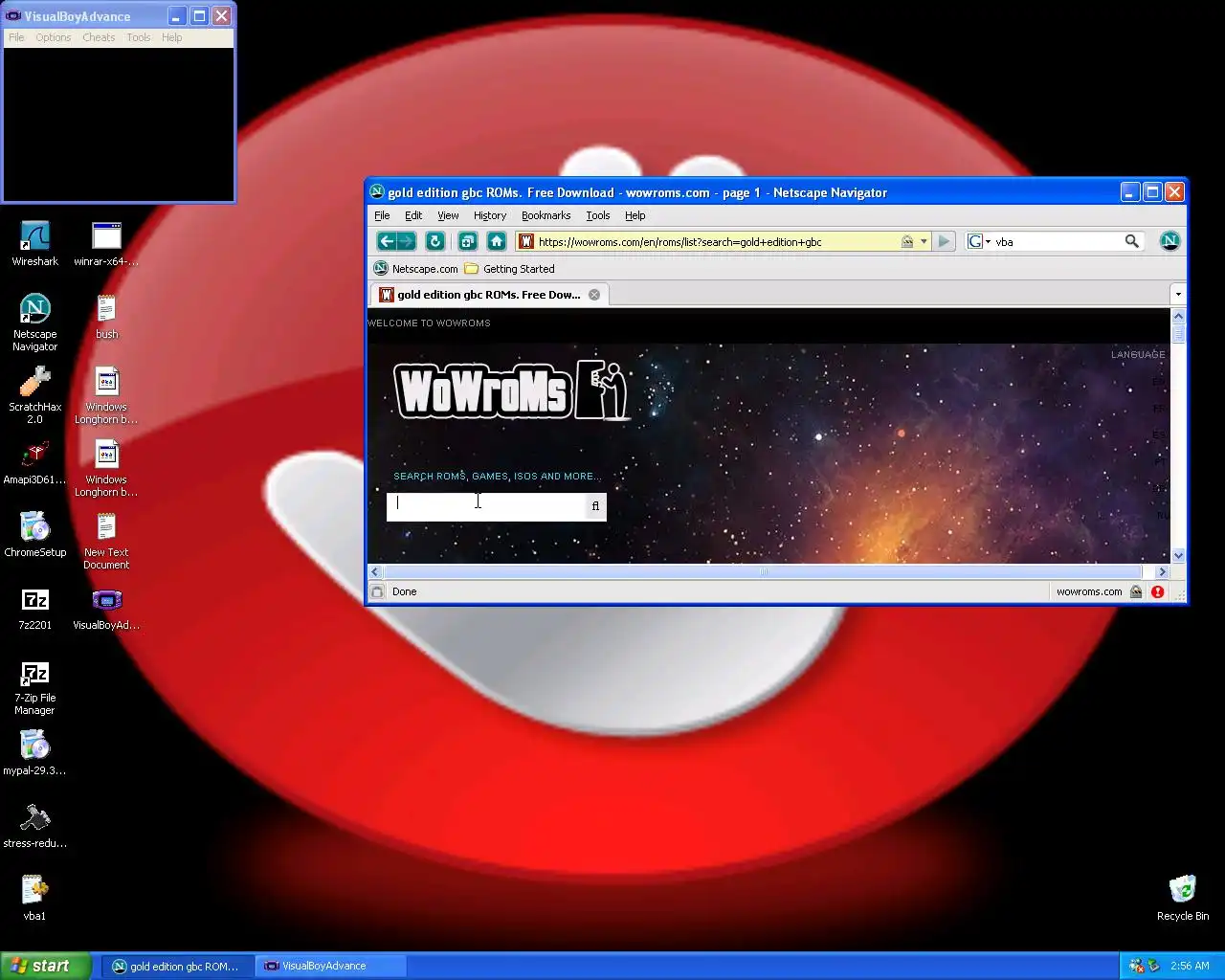
Task: Select the ScratchHax 2.0 icon
Action: pyautogui.click(x=35, y=395)
